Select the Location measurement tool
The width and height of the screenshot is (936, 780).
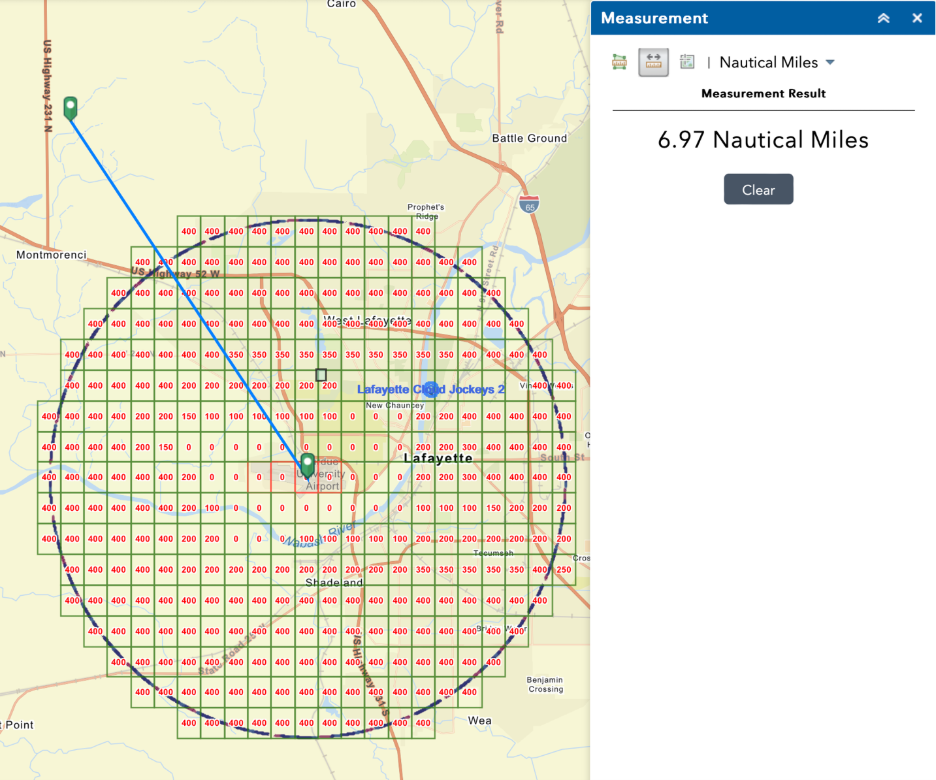687,61
